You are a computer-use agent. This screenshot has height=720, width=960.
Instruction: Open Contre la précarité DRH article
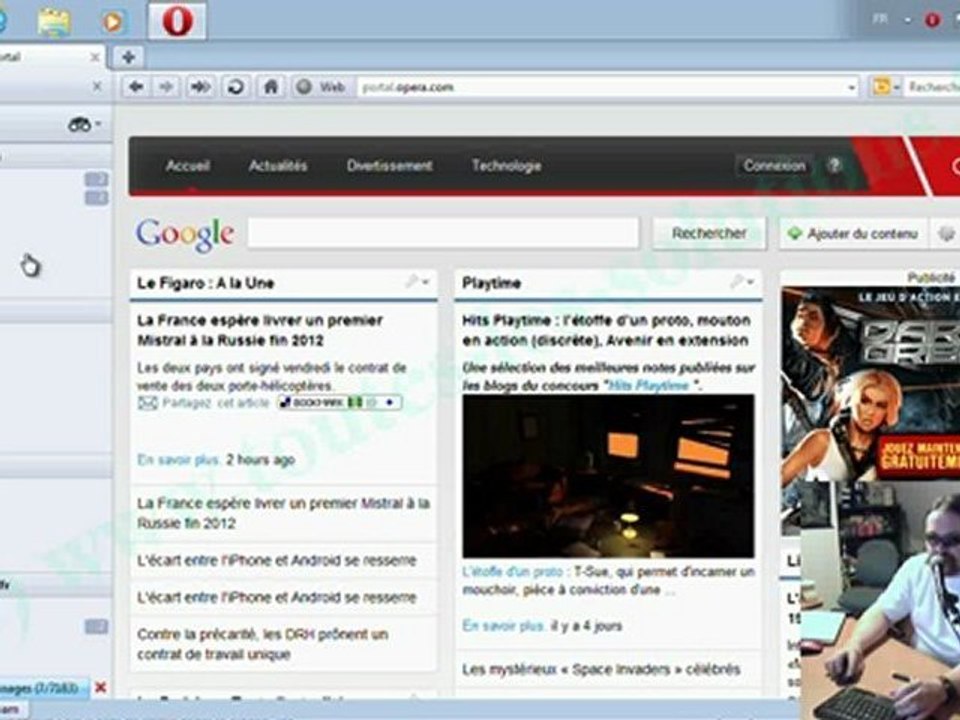point(263,644)
